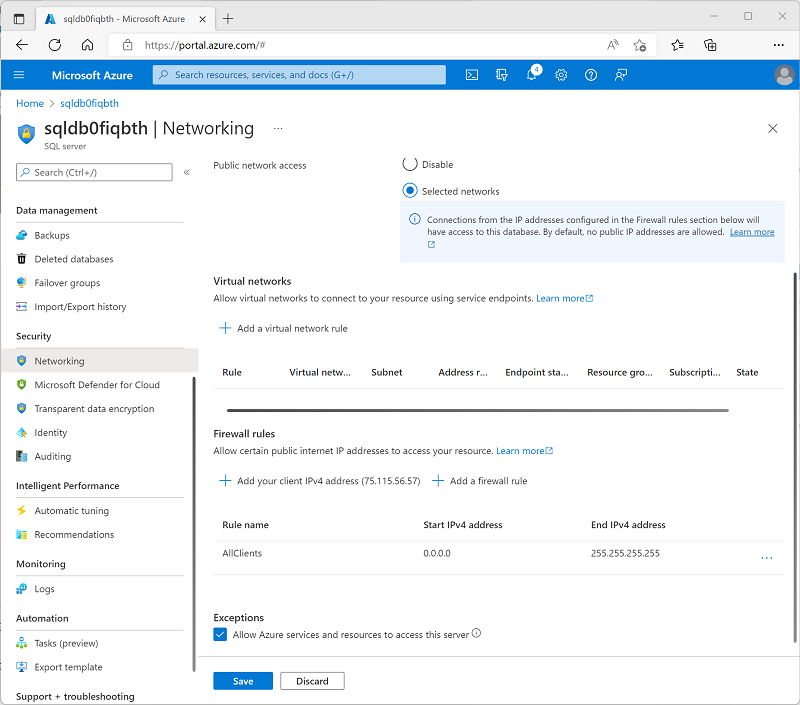The image size is (800, 705).
Task: Open Learn more link under Virtual networks
Action: pyautogui.click(x=564, y=298)
